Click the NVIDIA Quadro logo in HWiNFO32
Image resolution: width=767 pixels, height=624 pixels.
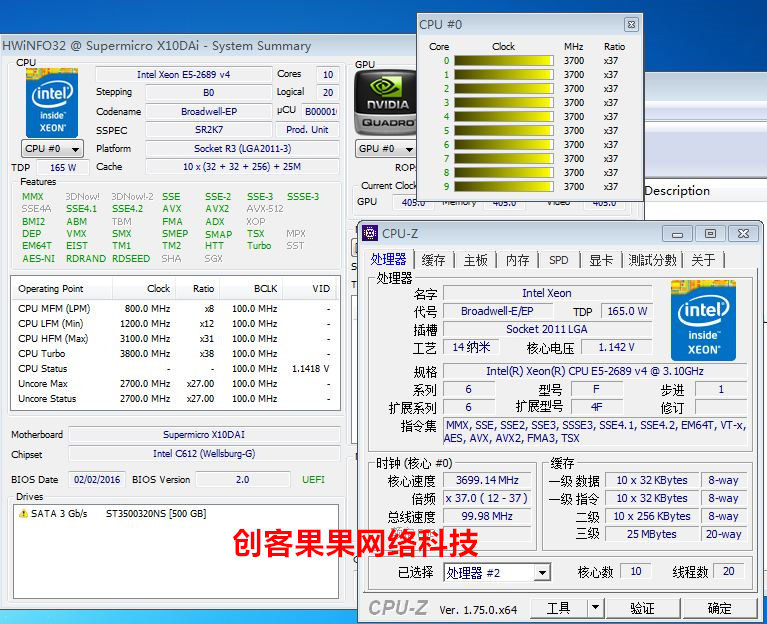pos(385,103)
